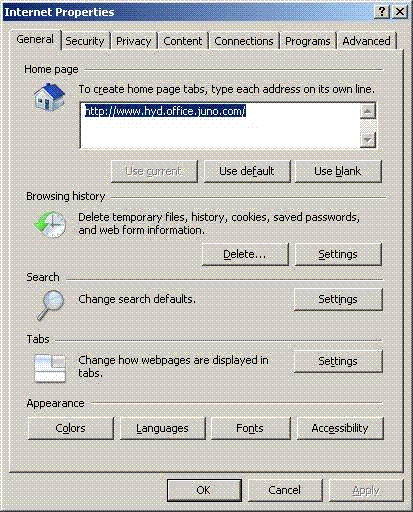Click the 'Home page' section label

[51, 69]
